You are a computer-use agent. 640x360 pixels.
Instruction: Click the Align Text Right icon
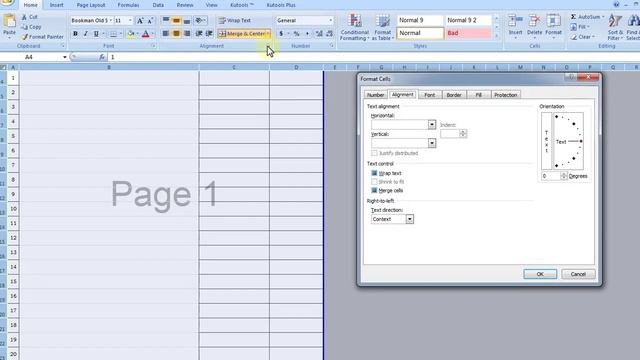pyautogui.click(x=187, y=33)
